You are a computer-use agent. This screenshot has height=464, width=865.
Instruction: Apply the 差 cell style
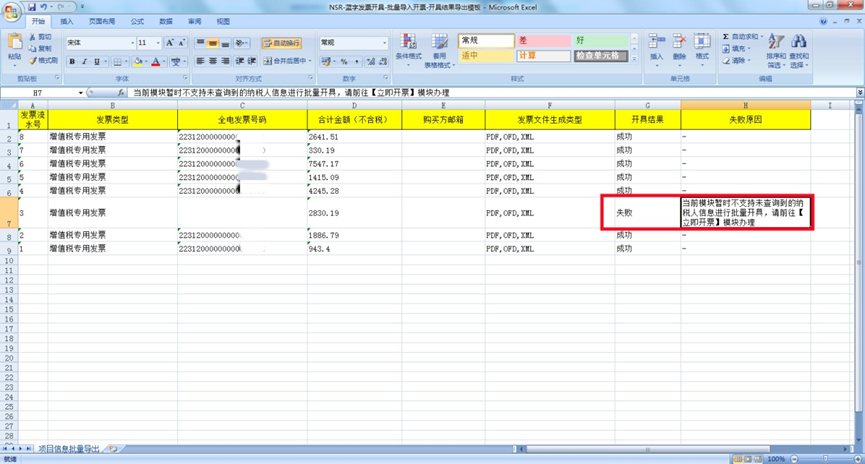(543, 40)
